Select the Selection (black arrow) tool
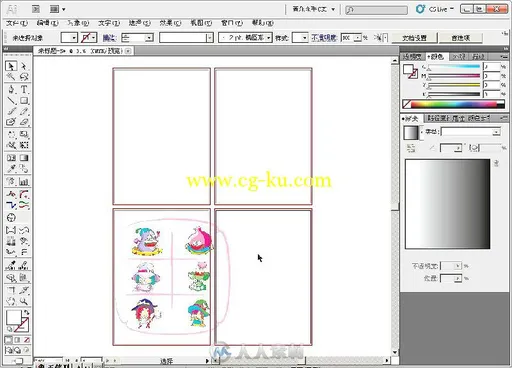The image size is (512, 368). coord(11,66)
